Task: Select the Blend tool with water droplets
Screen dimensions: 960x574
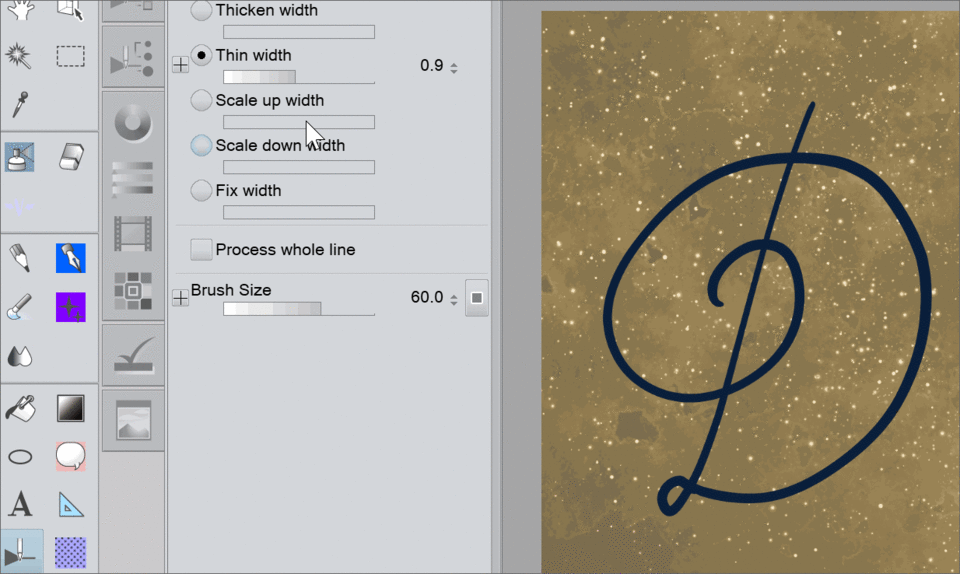Action: 19,356
